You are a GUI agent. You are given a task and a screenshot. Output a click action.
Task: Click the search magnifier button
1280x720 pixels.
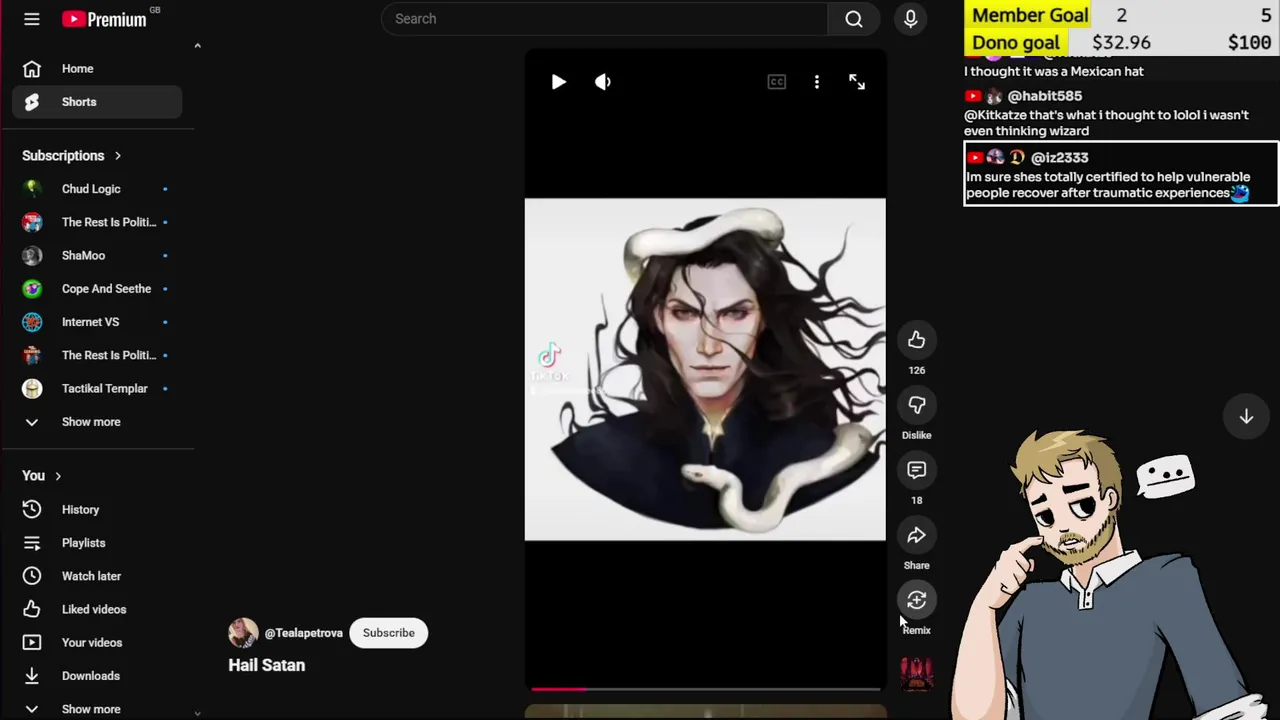[854, 19]
